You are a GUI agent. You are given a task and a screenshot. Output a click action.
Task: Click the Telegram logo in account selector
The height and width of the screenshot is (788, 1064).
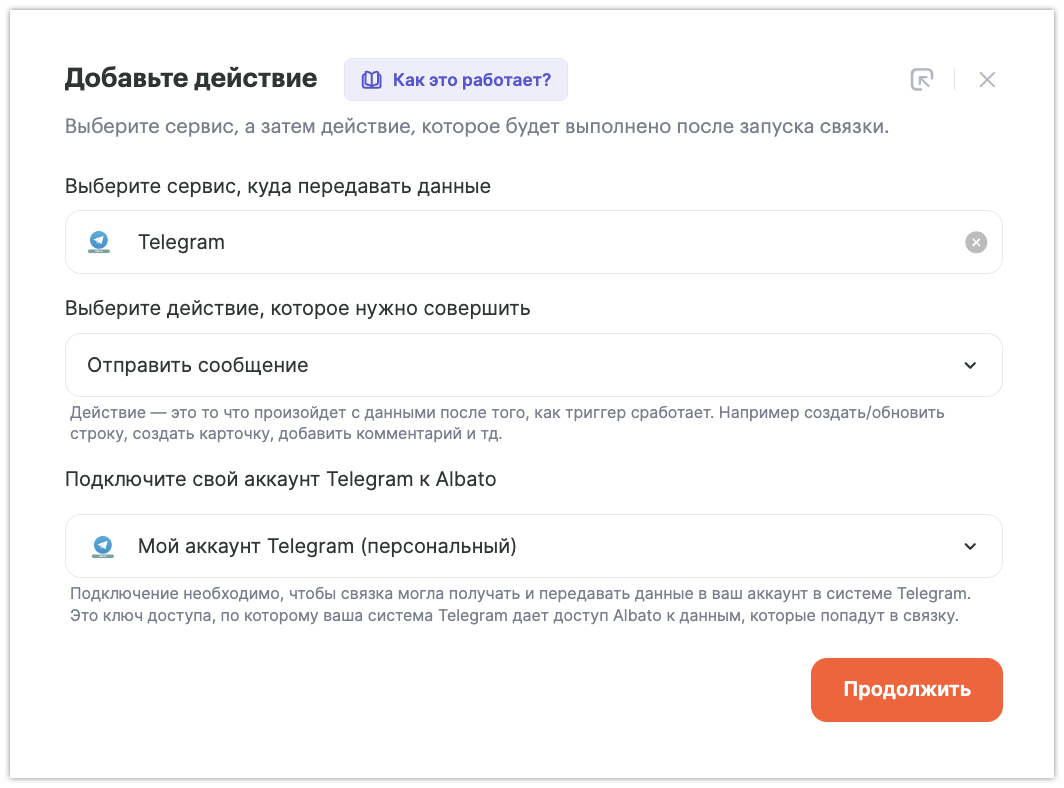coord(102,546)
